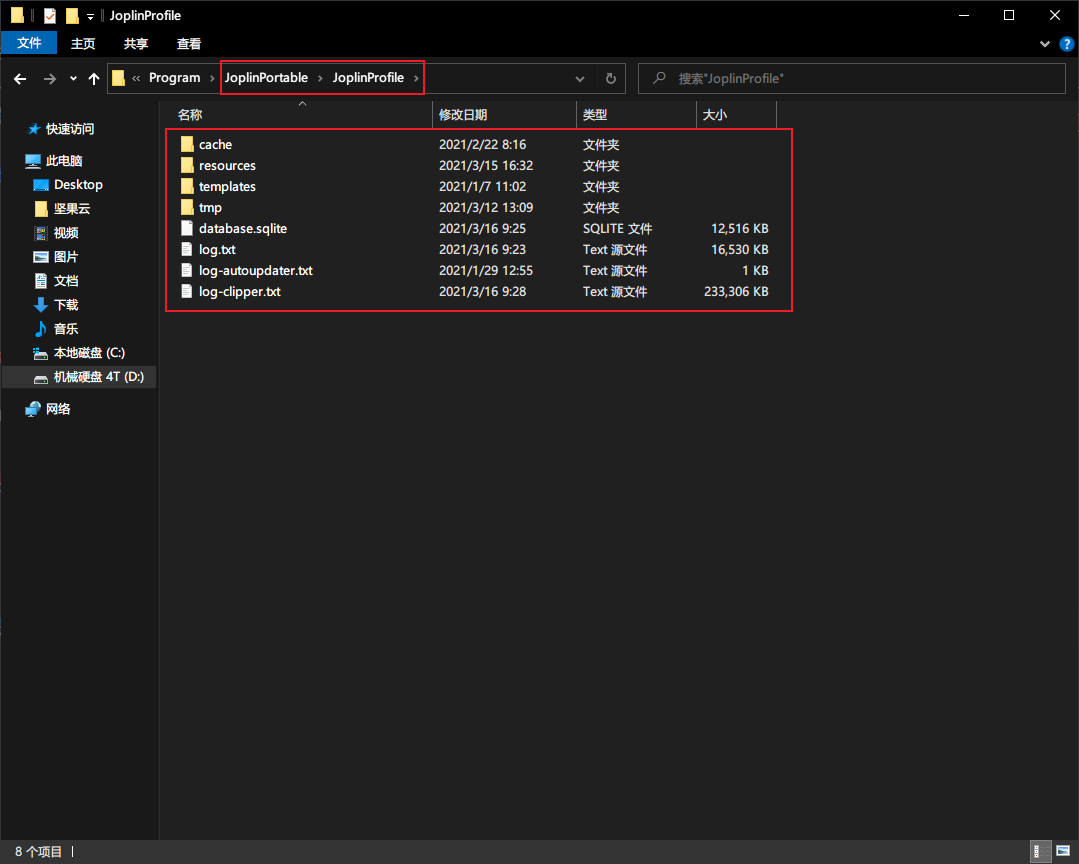Viewport: 1079px width, 864px height.
Task: Go back with the back arrow
Action: (x=20, y=79)
